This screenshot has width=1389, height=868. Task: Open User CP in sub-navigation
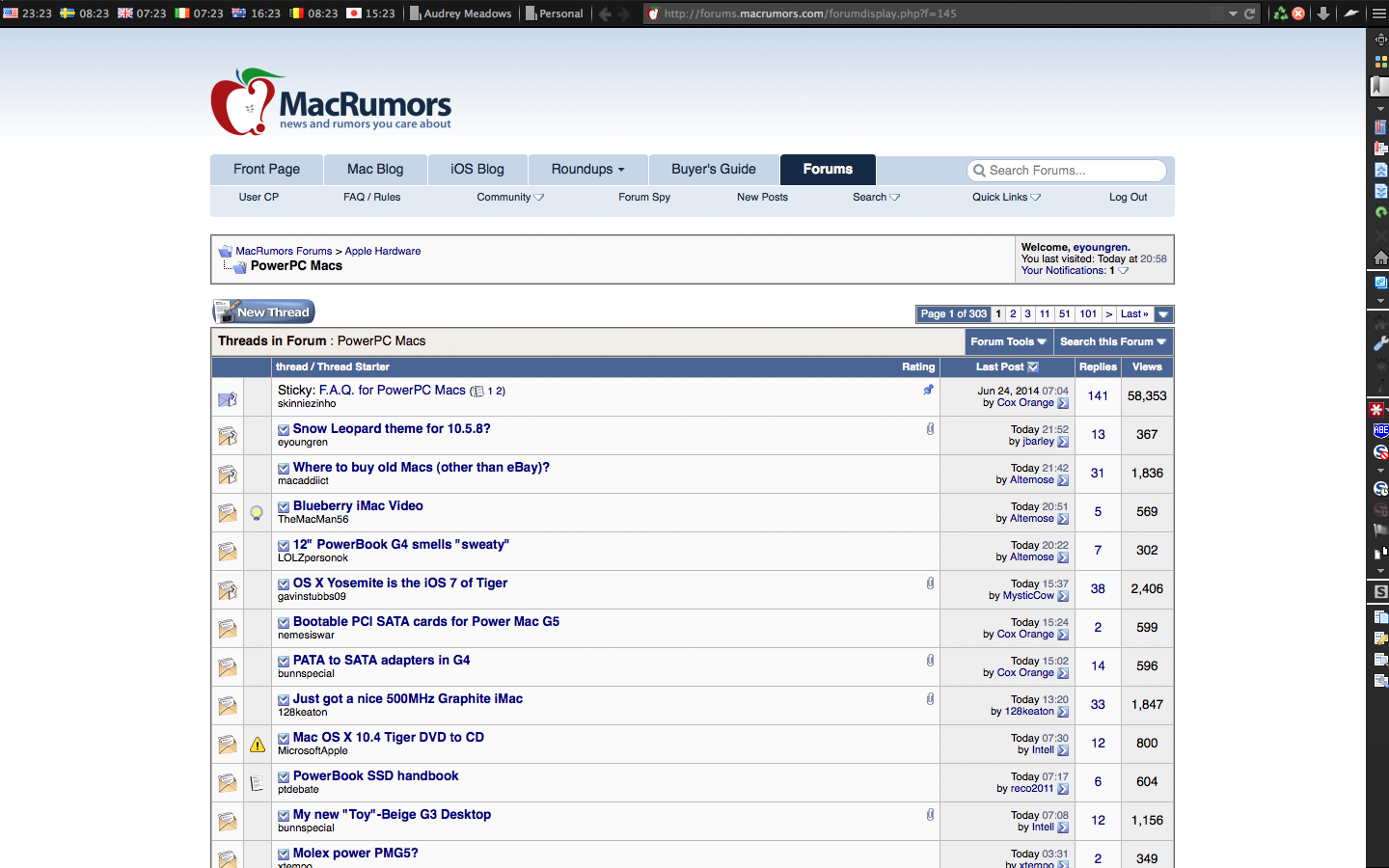[259, 197]
